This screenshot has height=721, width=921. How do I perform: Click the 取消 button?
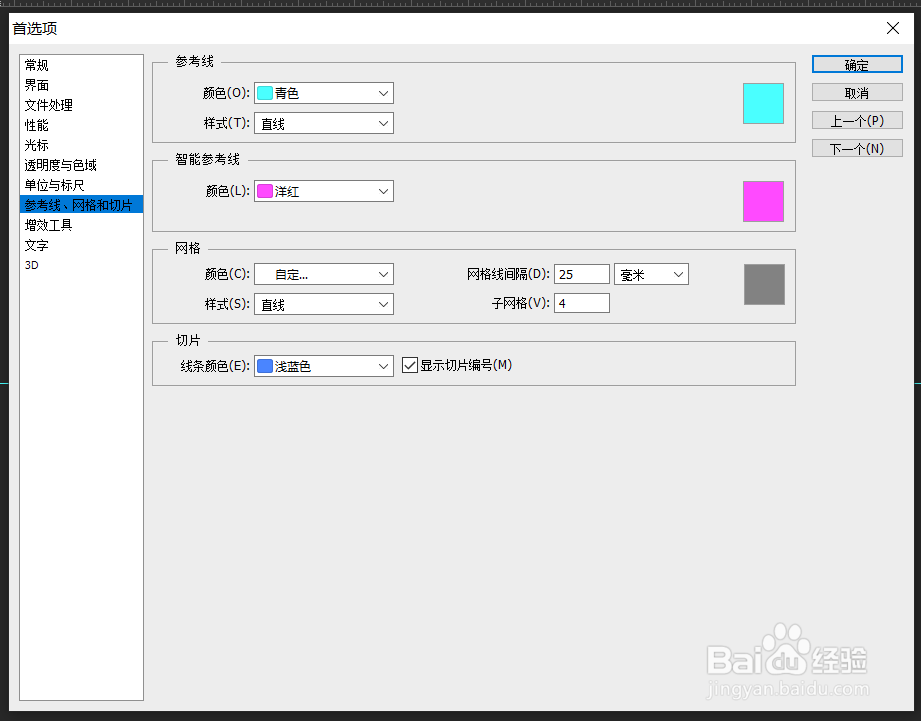pyautogui.click(x=857, y=92)
